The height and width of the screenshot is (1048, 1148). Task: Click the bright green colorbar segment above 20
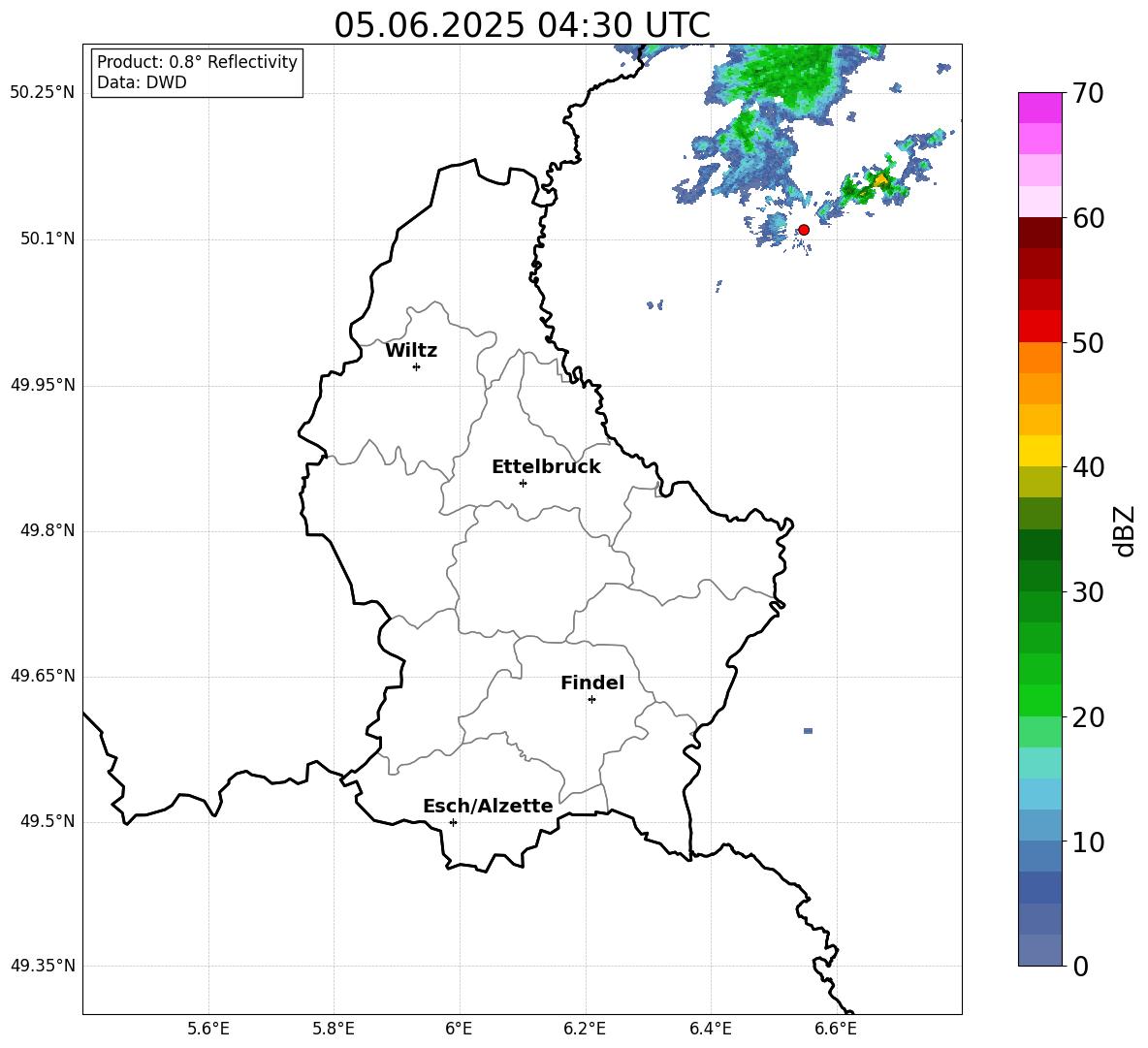1039,700
